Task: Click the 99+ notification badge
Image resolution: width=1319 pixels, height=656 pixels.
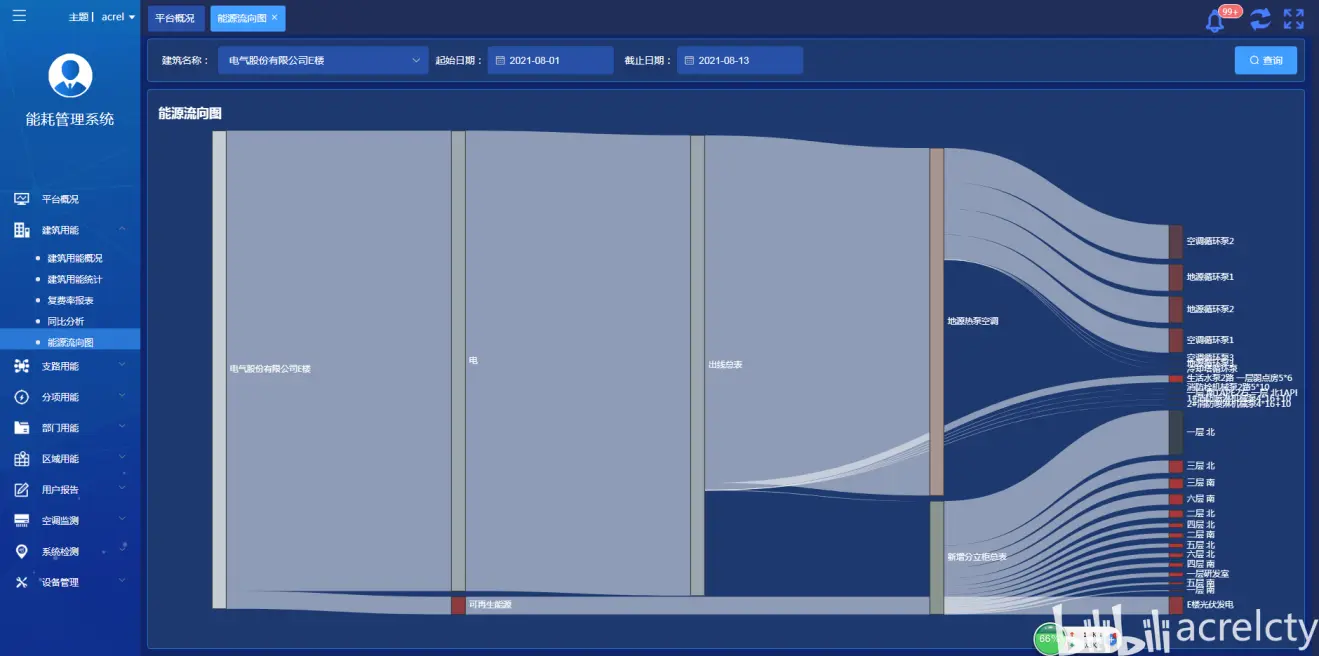Action: click(1230, 11)
